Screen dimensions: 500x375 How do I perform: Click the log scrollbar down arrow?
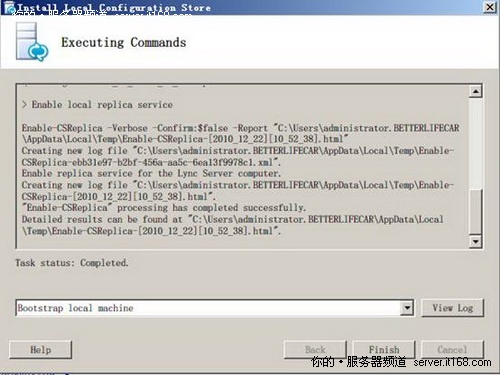click(x=475, y=241)
